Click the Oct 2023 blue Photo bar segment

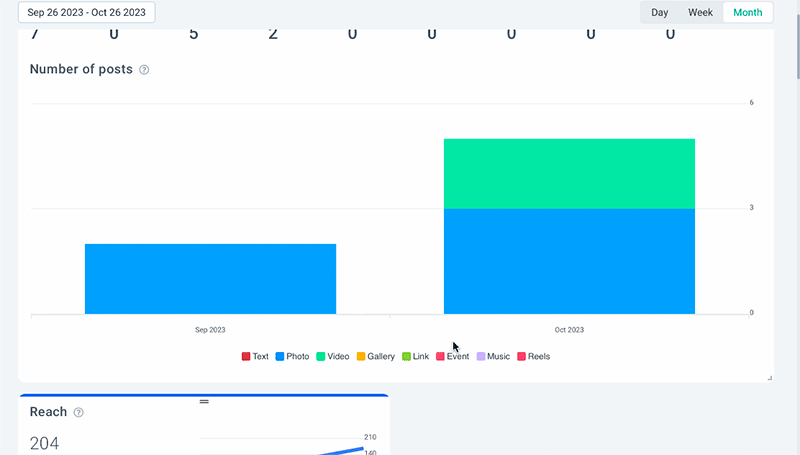point(569,260)
